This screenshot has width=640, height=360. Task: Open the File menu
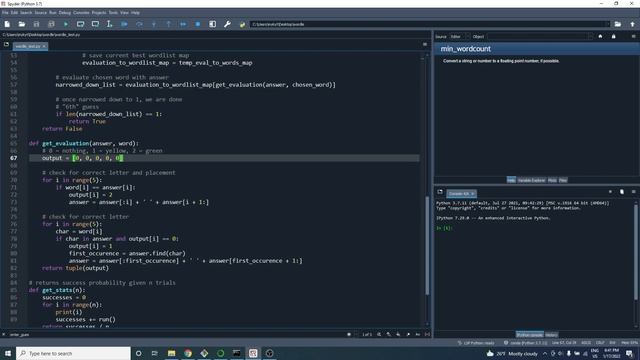[x=5, y=13]
